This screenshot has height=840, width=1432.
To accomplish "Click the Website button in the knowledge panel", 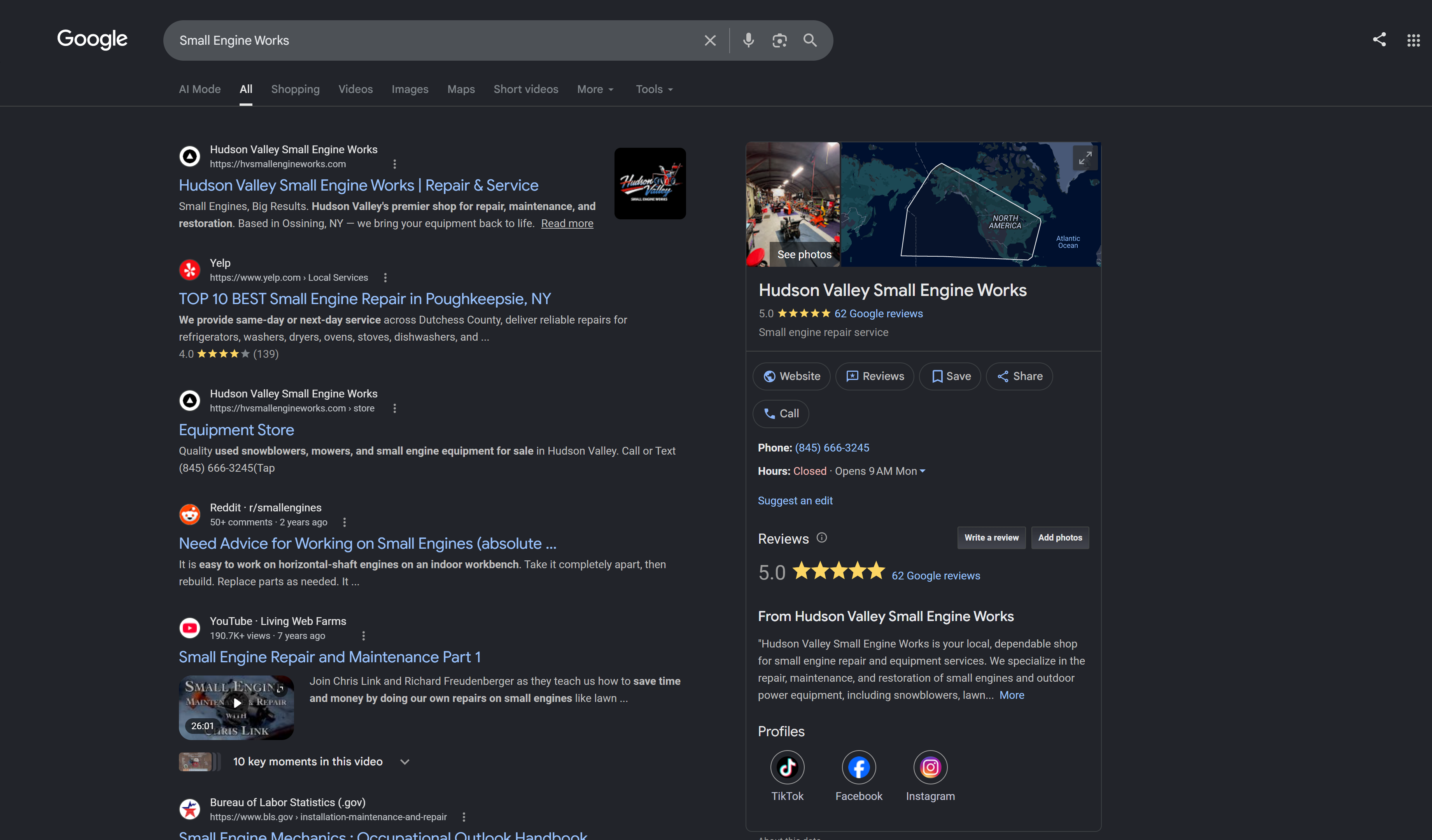I will tap(791, 376).
